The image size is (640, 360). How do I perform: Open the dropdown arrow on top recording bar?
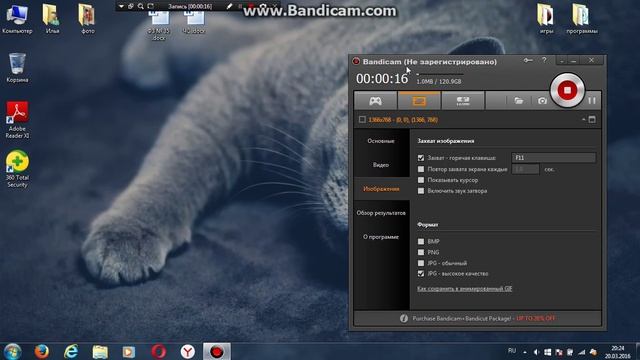(121, 6)
